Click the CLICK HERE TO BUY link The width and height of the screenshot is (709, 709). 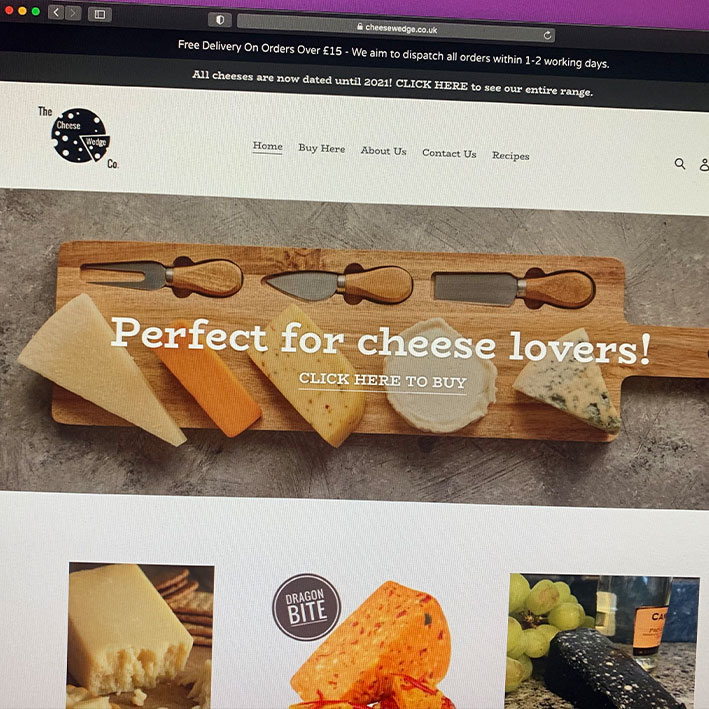click(x=383, y=381)
